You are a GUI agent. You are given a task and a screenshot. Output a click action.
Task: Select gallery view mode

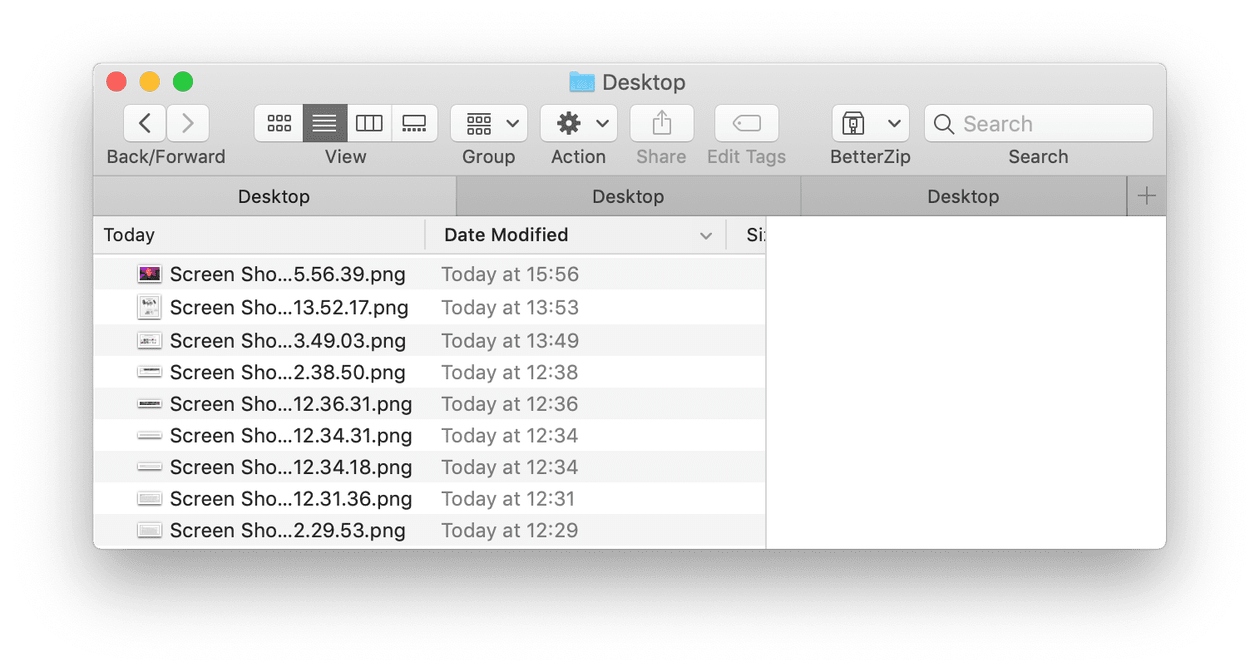pyautogui.click(x=414, y=123)
